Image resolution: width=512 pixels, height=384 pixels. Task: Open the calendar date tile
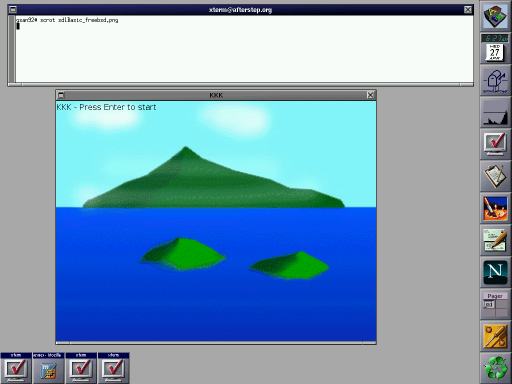click(495, 48)
